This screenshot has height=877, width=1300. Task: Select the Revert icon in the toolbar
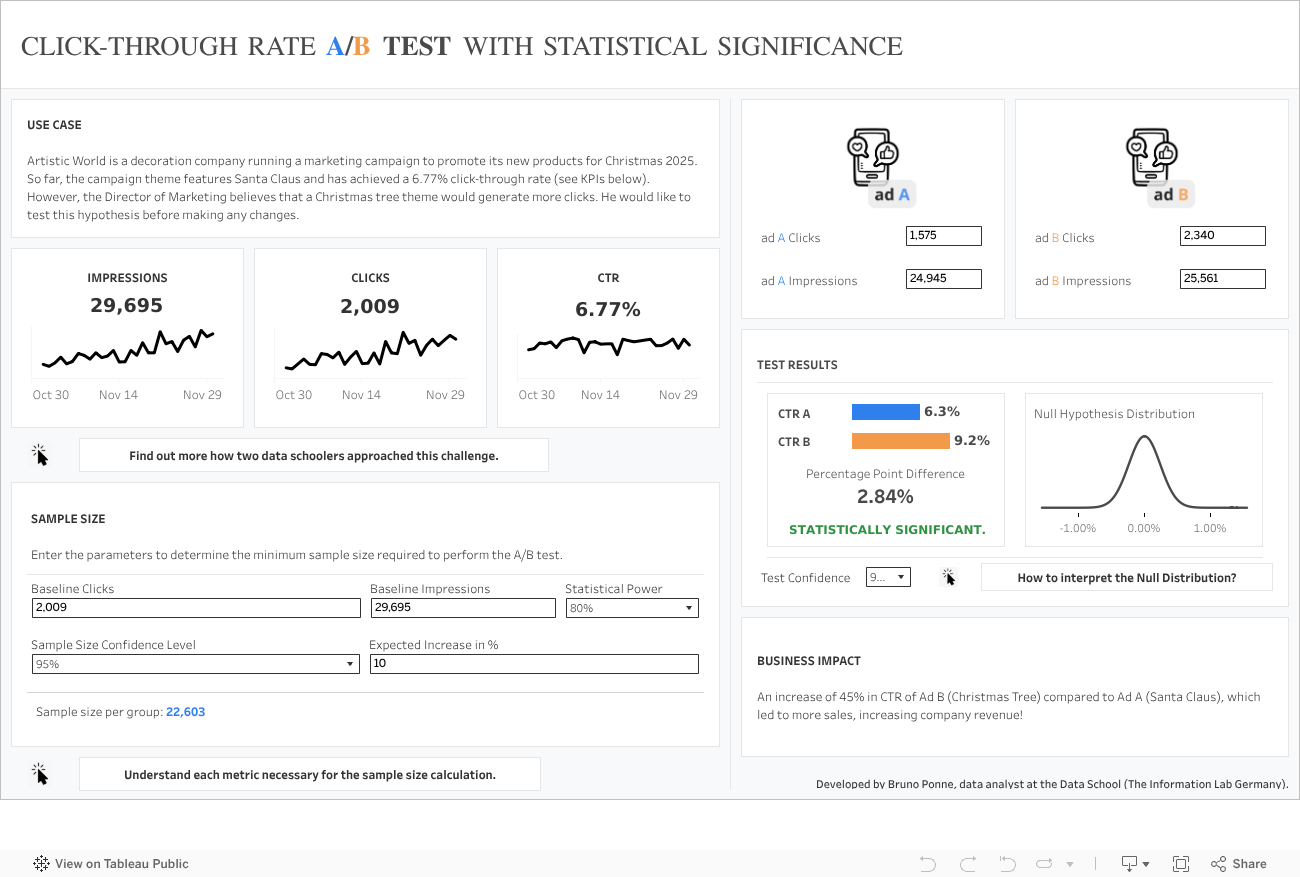[1006, 863]
